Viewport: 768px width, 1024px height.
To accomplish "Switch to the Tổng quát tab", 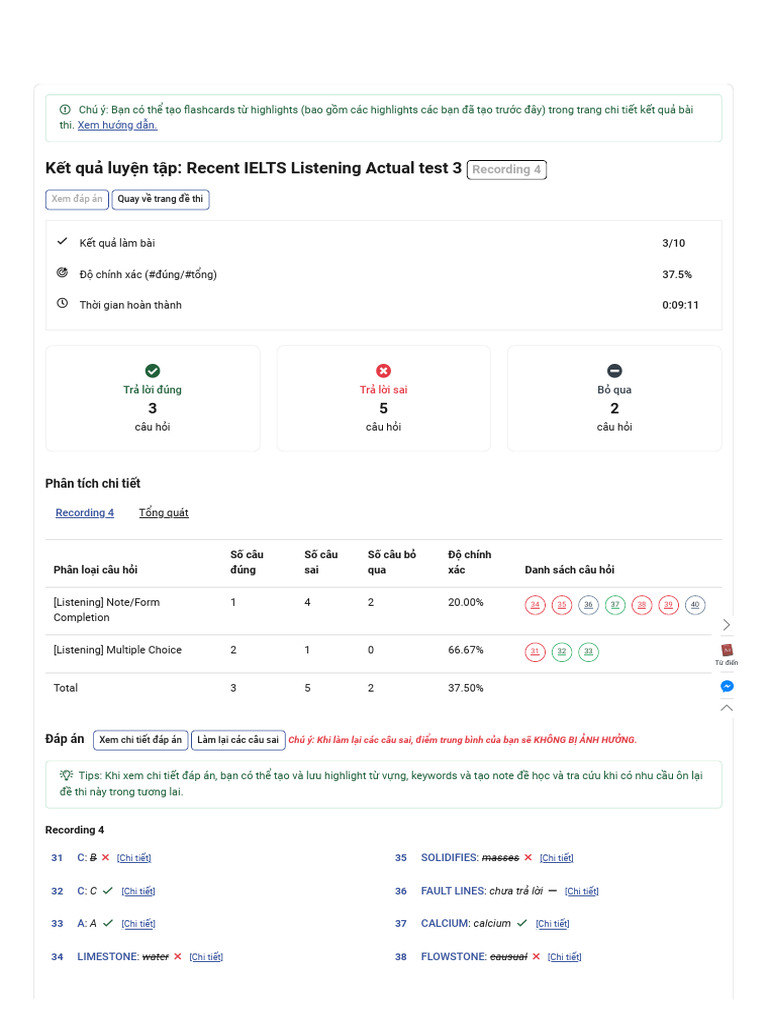I will (x=164, y=513).
